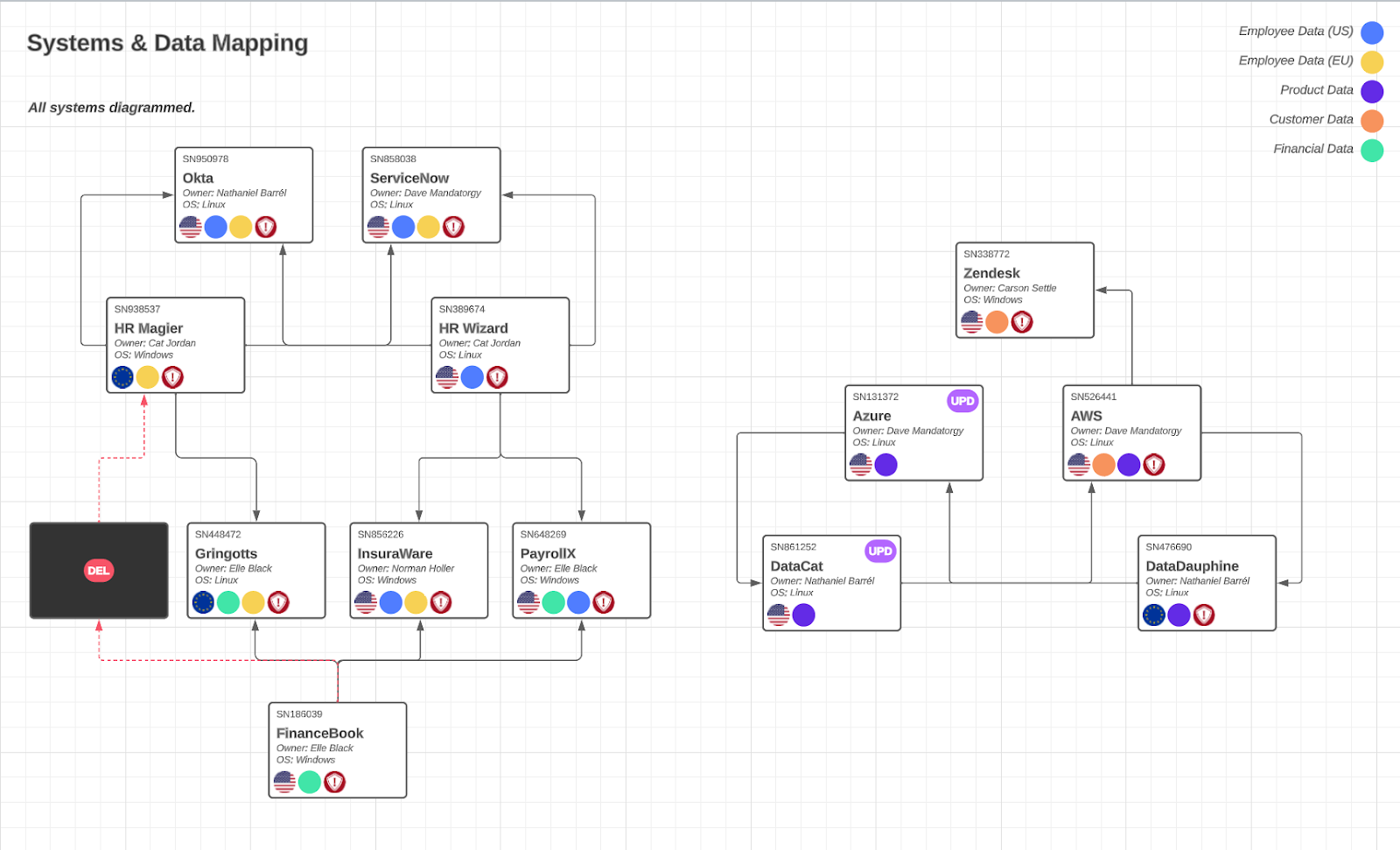The width and height of the screenshot is (1400, 850).
Task: Select the Product Data purple legend swatch
Action: (x=1372, y=91)
